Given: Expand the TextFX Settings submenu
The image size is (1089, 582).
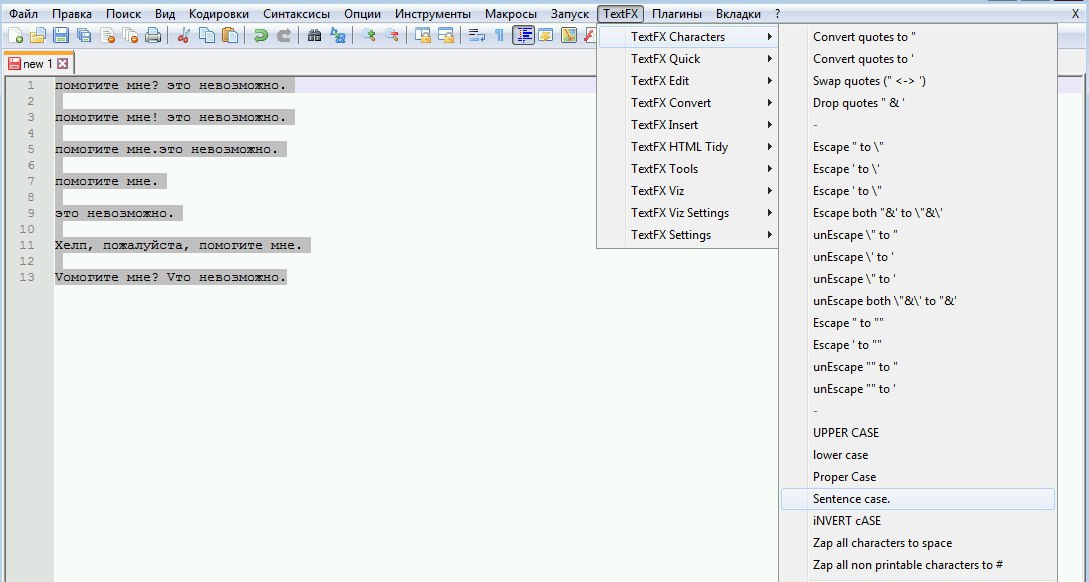Looking at the screenshot, I should pos(688,235).
